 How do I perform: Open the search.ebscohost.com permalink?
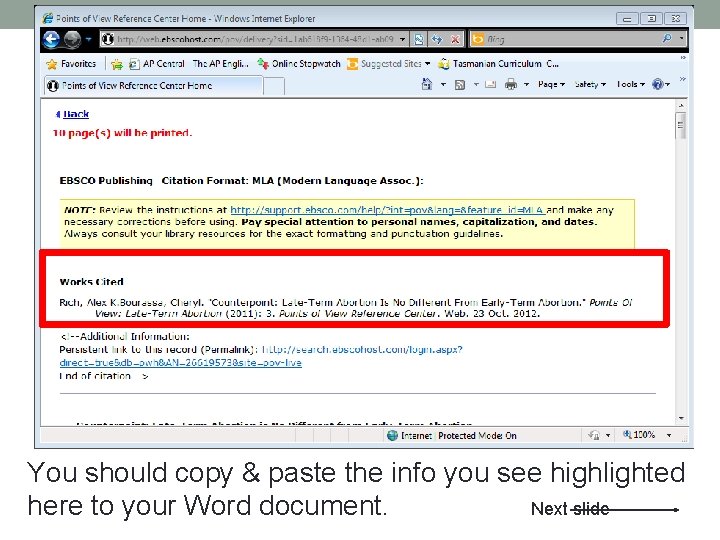[261, 356]
